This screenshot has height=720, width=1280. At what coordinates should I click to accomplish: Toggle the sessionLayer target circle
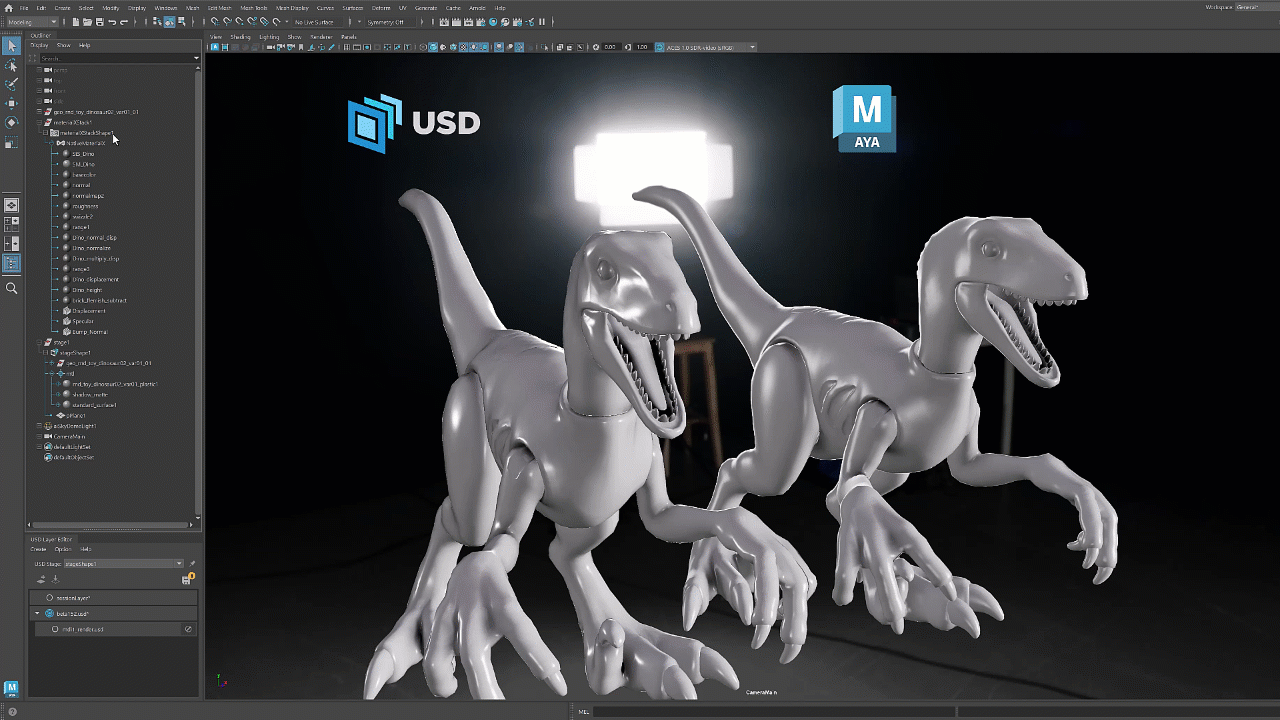click(x=49, y=598)
